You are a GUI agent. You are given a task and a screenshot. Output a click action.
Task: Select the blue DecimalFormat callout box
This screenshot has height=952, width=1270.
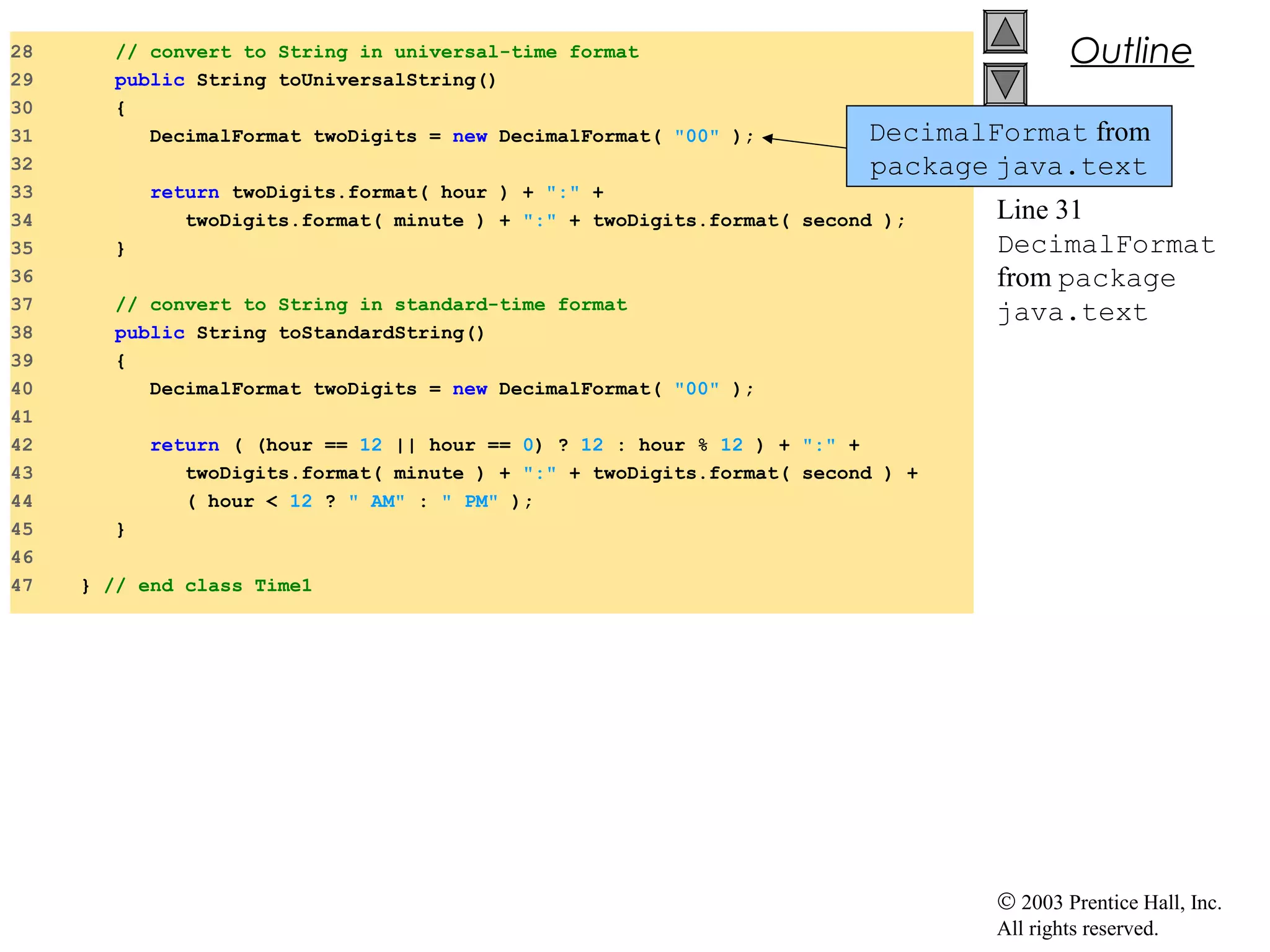[1009, 146]
